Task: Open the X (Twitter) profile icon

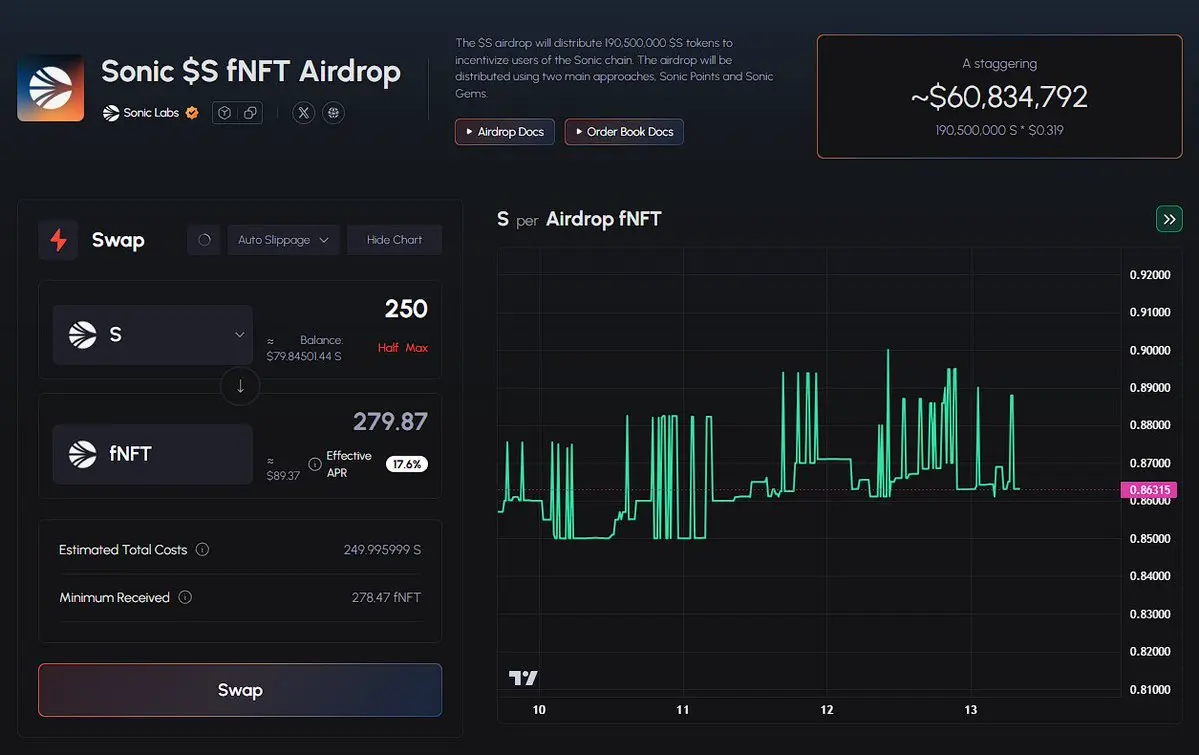Action: (x=304, y=112)
